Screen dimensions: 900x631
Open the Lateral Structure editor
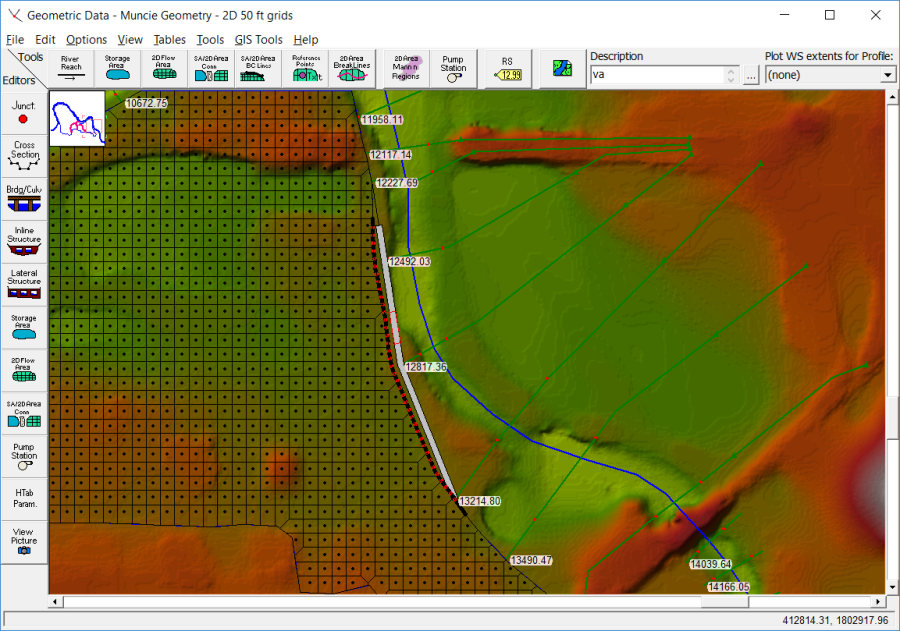[23, 280]
